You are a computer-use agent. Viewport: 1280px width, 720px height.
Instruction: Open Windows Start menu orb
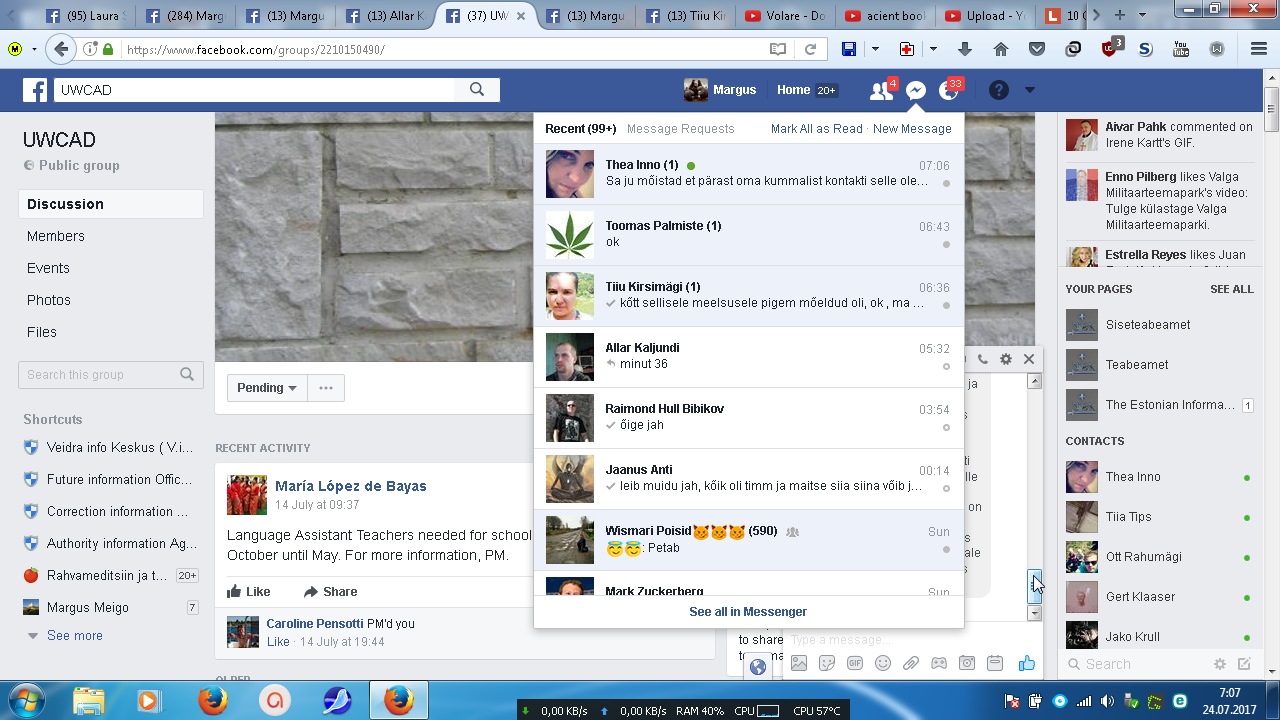pyautogui.click(x=28, y=700)
